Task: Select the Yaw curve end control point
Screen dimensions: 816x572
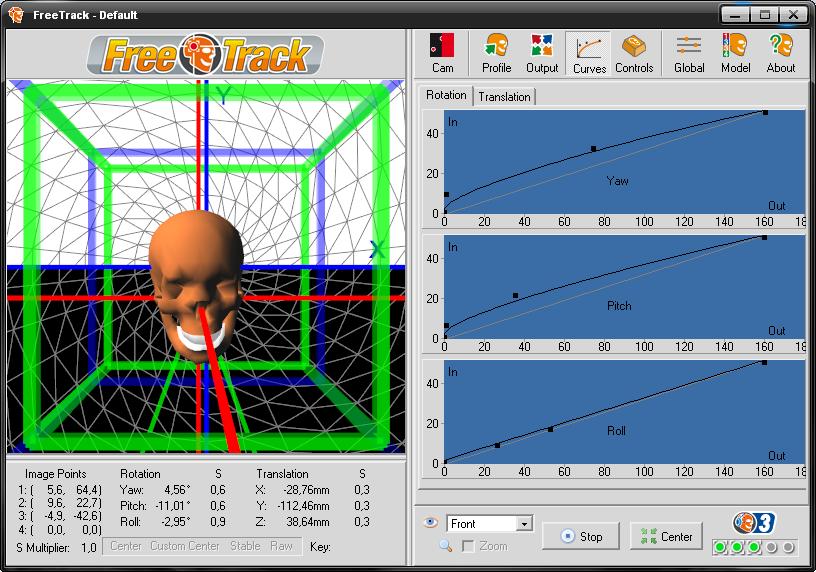Action: tap(765, 112)
